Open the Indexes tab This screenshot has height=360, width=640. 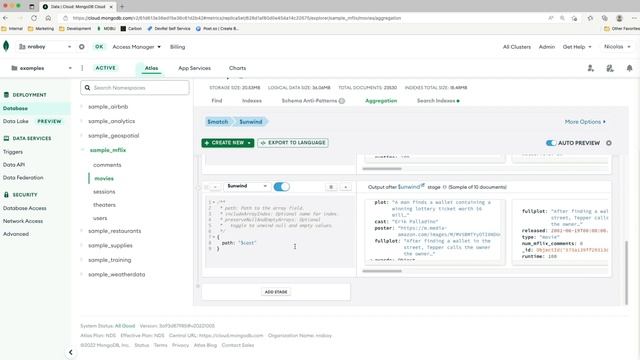coord(252,101)
